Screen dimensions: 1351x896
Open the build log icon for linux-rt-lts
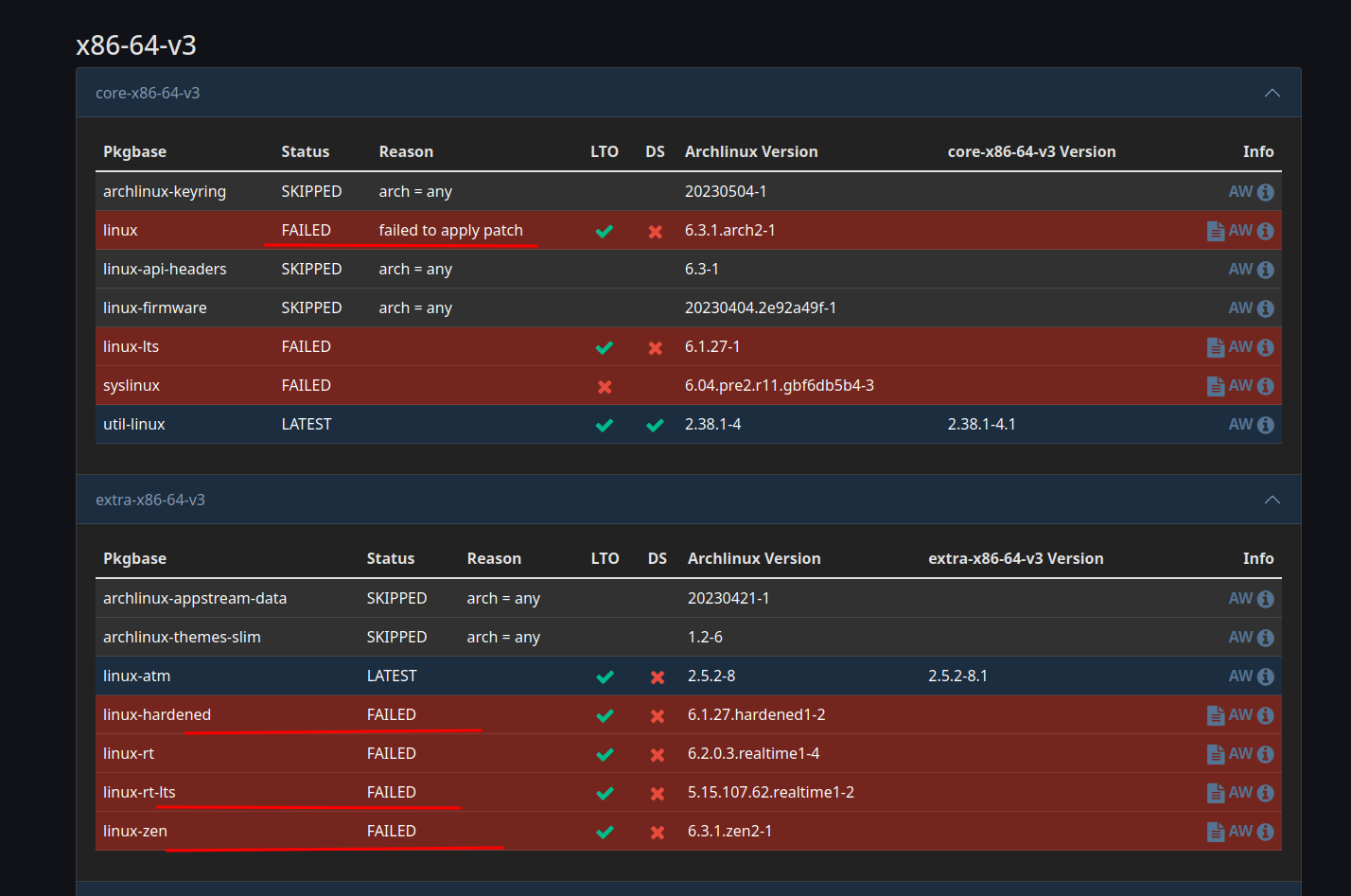pyautogui.click(x=1216, y=793)
